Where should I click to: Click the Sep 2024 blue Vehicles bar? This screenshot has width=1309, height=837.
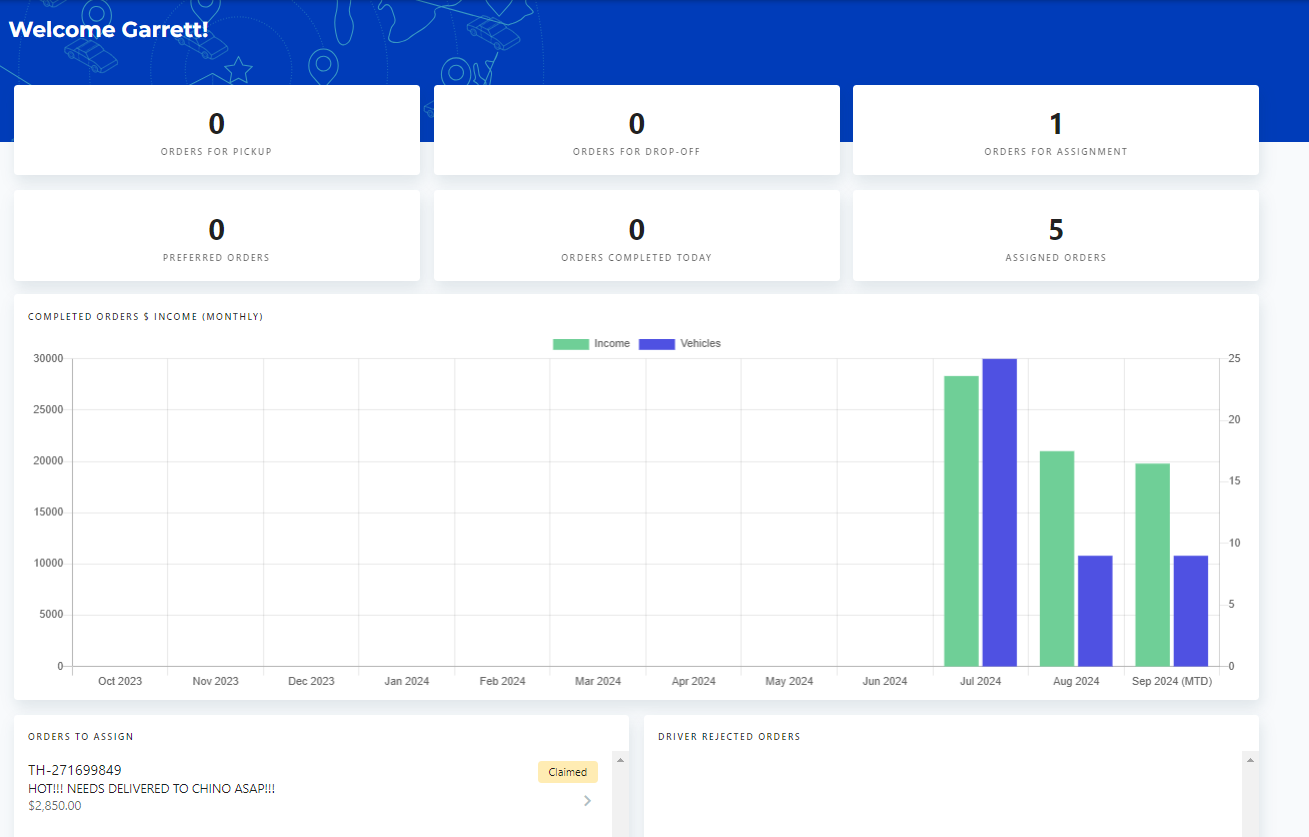[1191, 611]
